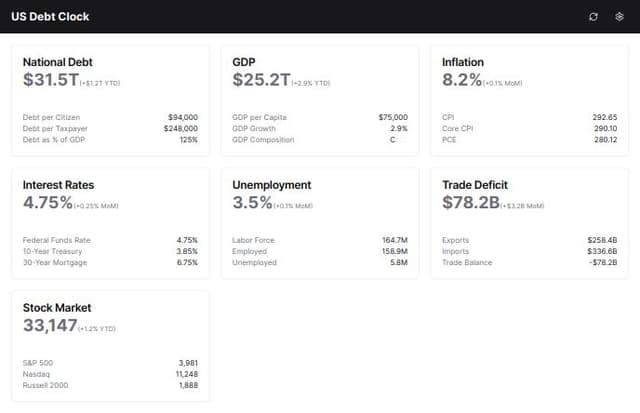
Task: Open the Stock Market card
Action: 110,346
